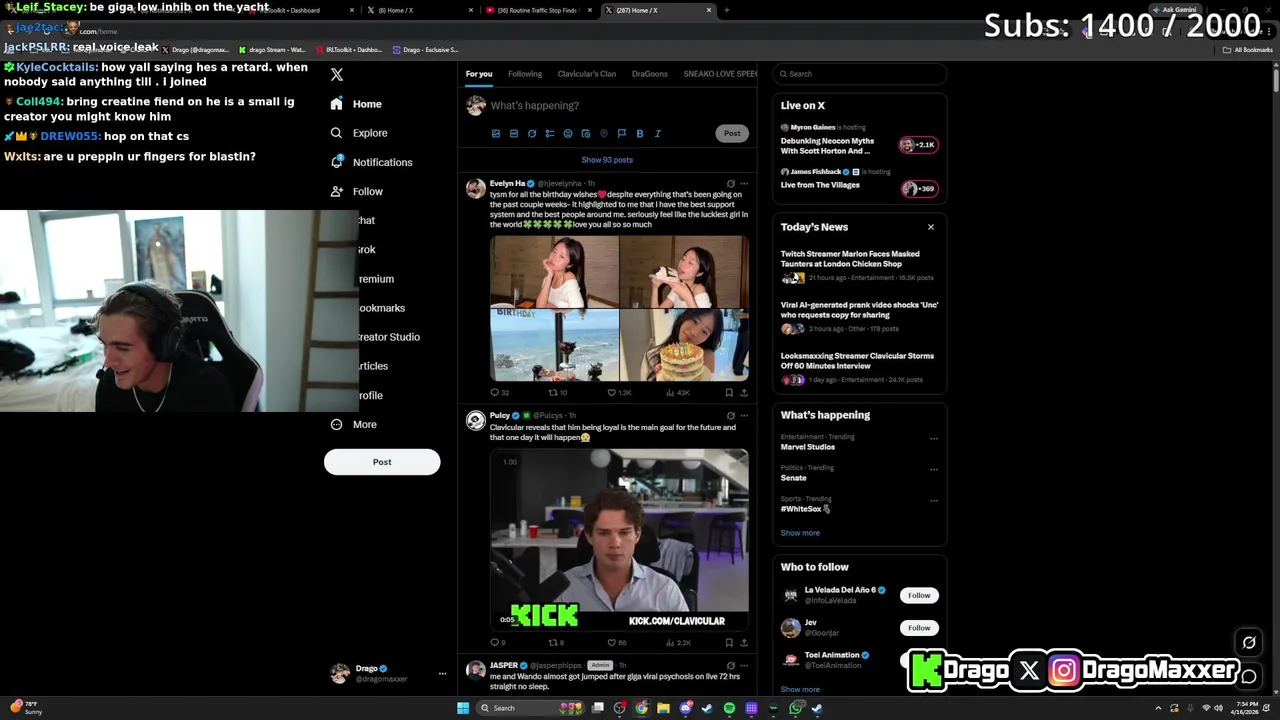Play Pulcy's Clavicular video
This screenshot has width=1280, height=720.
pos(619,540)
